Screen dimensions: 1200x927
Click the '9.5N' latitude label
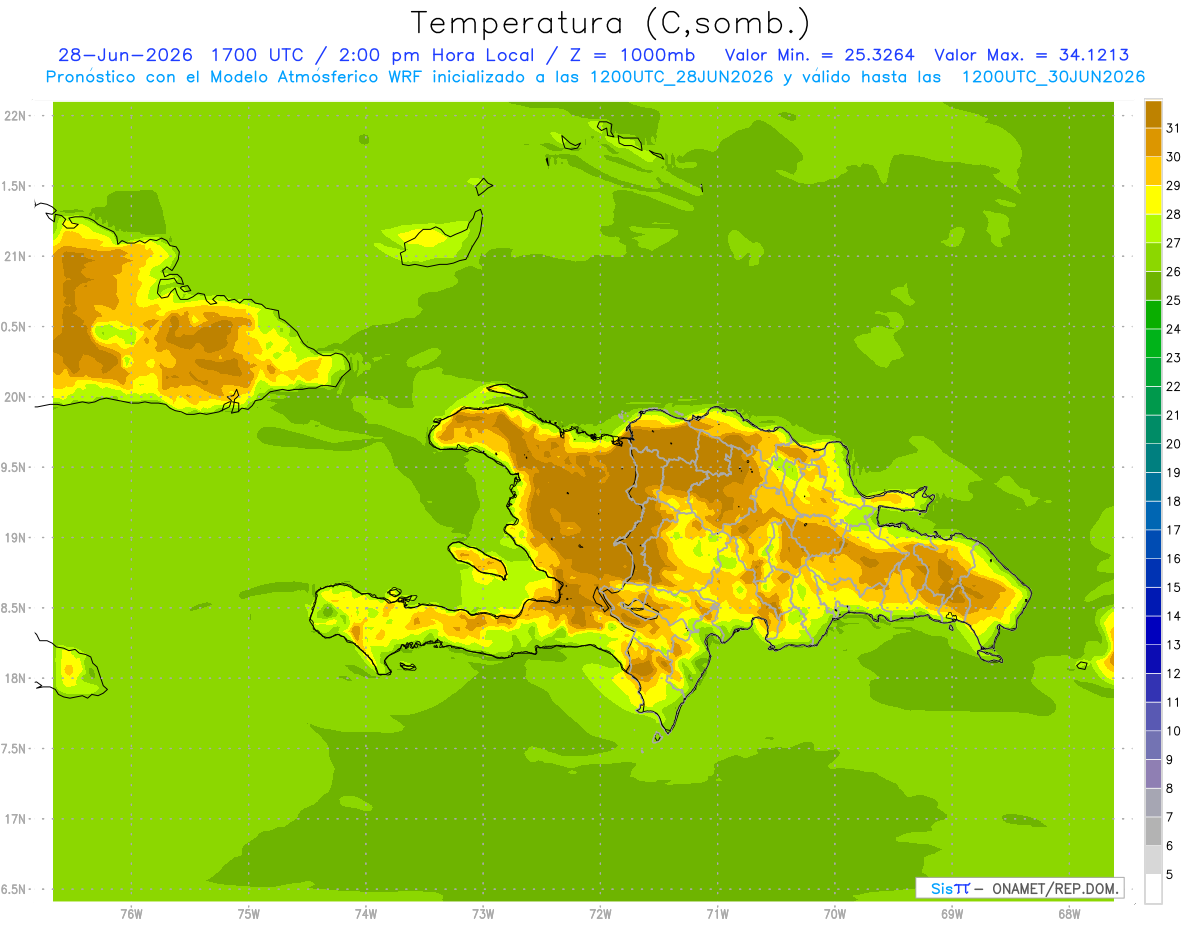(14, 467)
